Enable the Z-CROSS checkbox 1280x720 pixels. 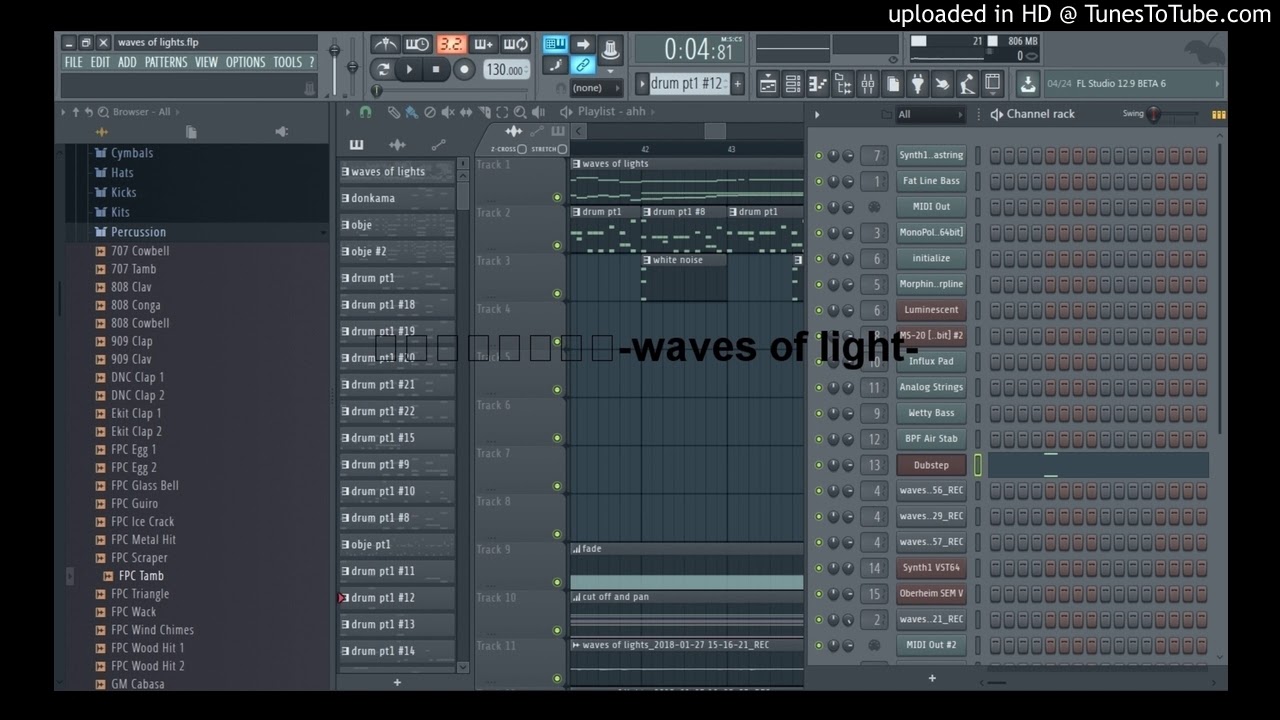[x=522, y=149]
